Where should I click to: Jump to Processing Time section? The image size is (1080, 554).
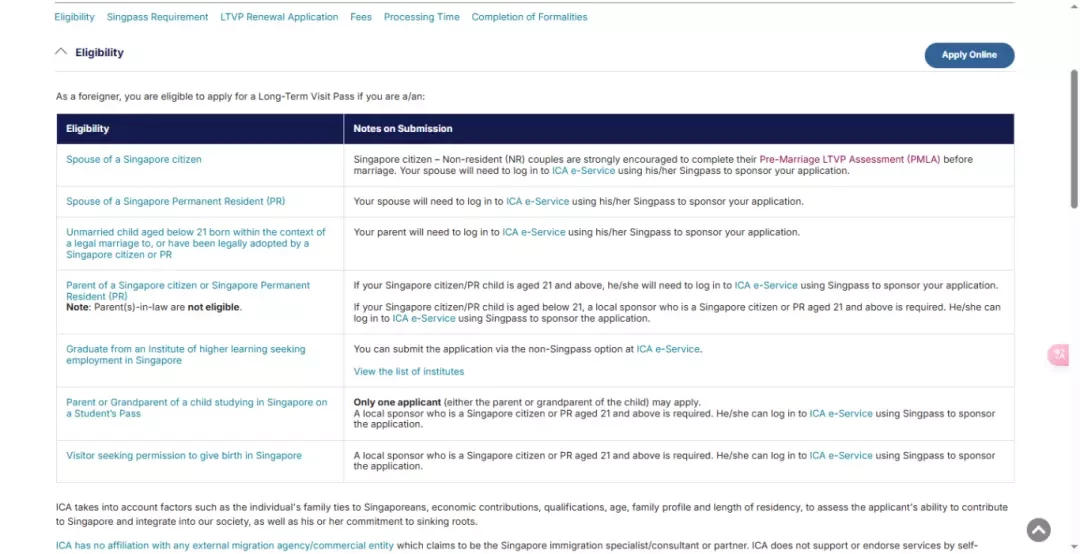point(422,17)
